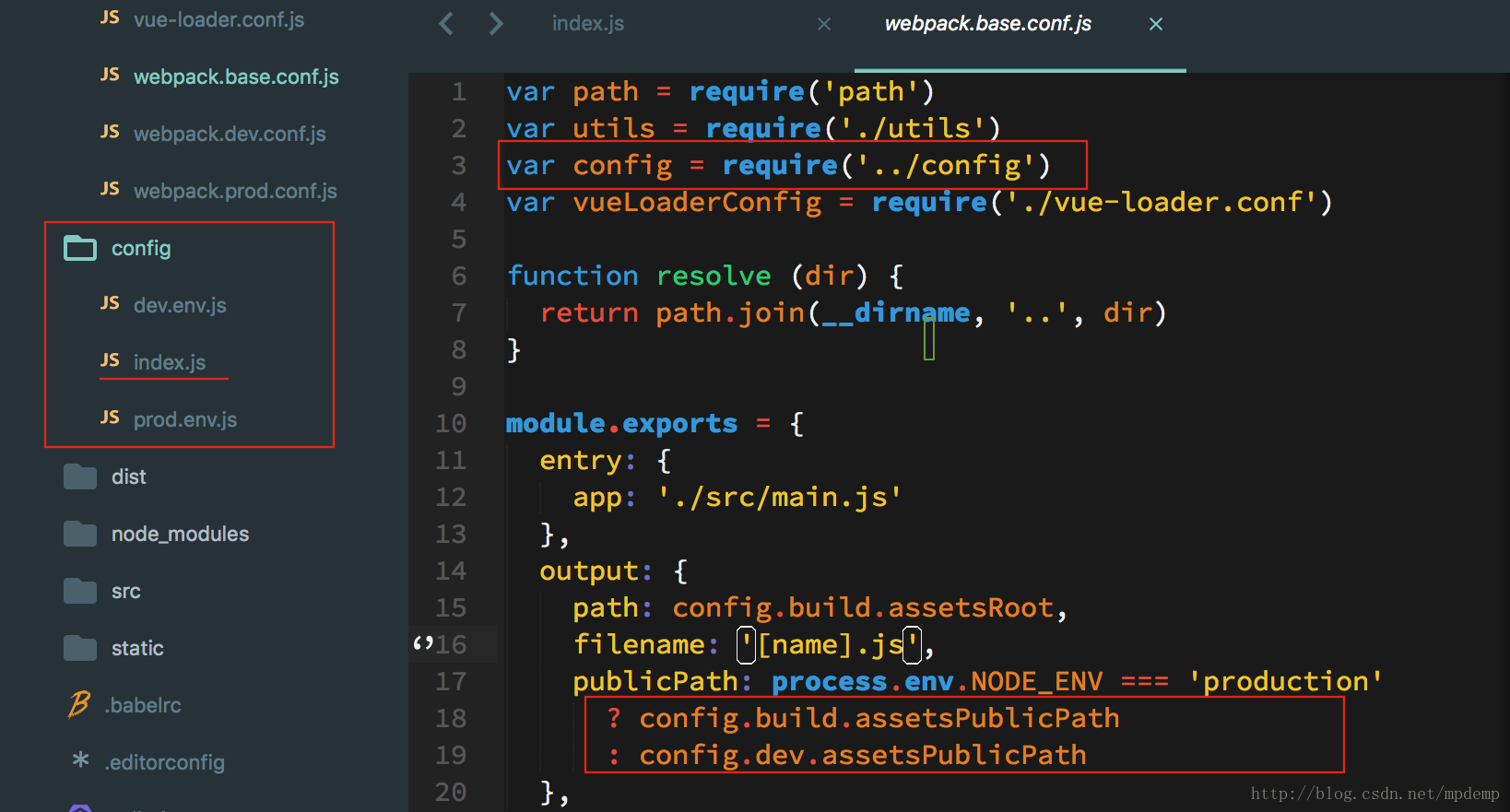Click line number 10 in gutter

tap(451, 424)
